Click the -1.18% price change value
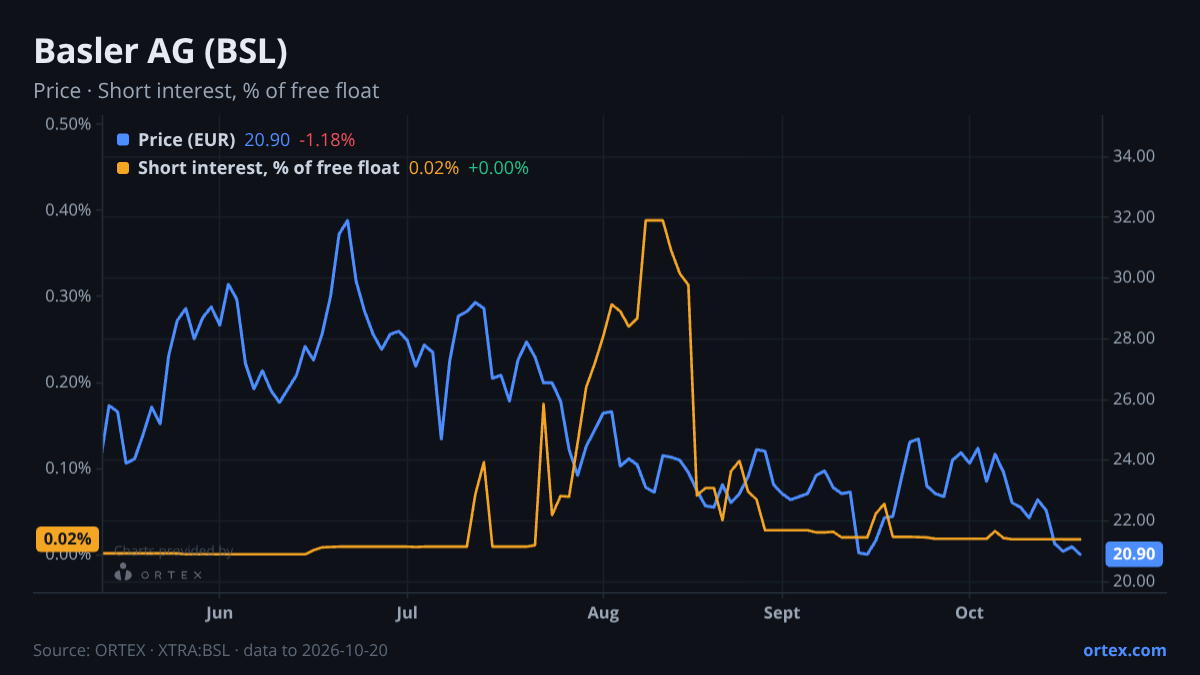This screenshot has height=675, width=1200. pos(327,140)
